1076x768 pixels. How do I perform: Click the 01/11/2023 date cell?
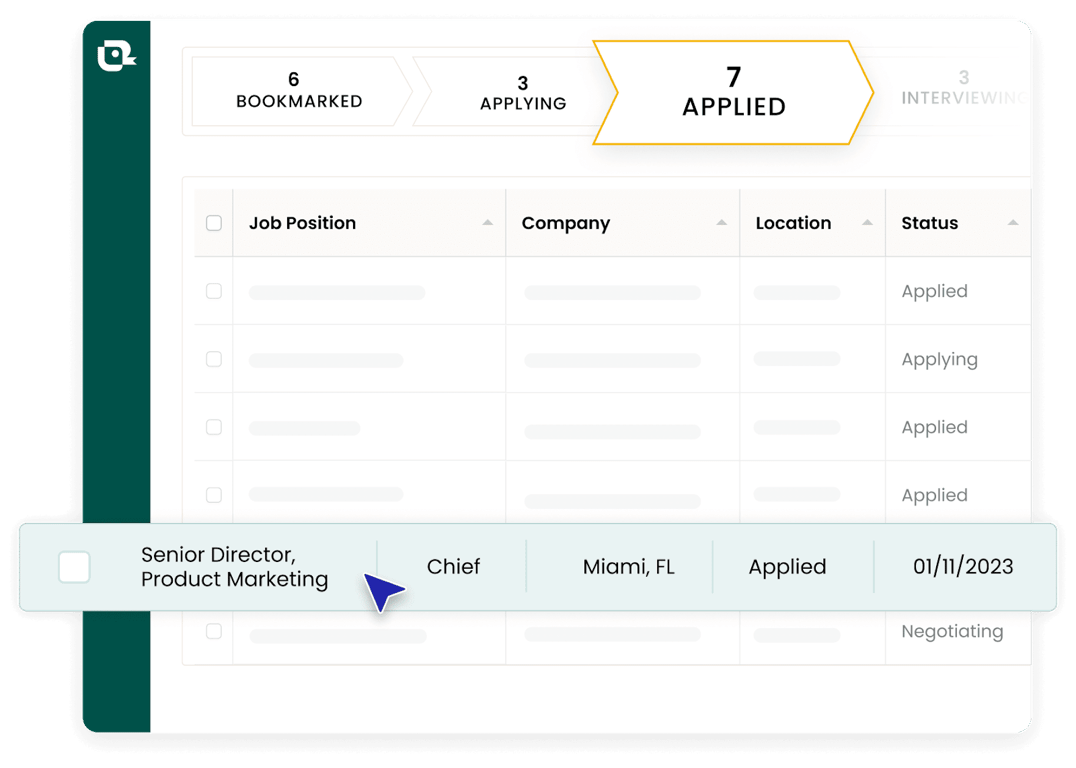(x=963, y=567)
